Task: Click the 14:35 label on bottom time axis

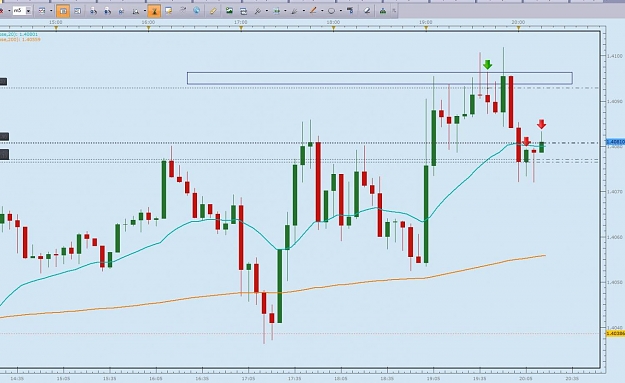Action: (17, 378)
